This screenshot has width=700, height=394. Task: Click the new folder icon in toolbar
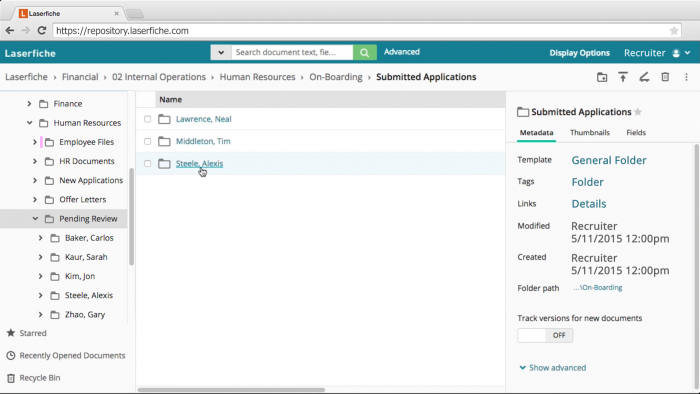coord(602,77)
